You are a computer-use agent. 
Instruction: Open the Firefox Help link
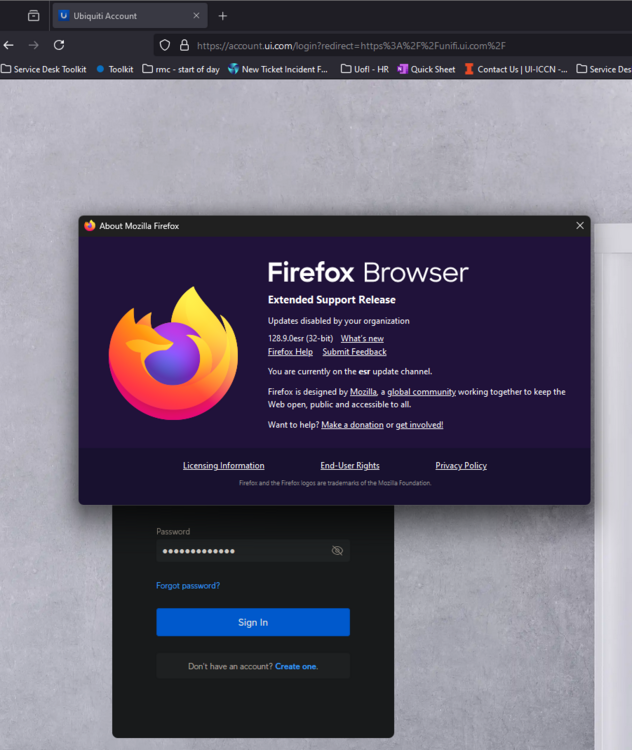pyautogui.click(x=290, y=352)
